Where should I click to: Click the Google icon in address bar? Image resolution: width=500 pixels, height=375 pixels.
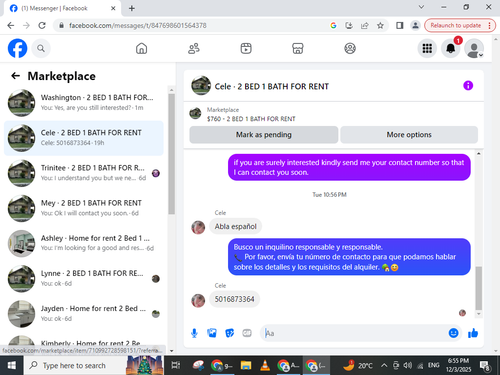(333, 25)
